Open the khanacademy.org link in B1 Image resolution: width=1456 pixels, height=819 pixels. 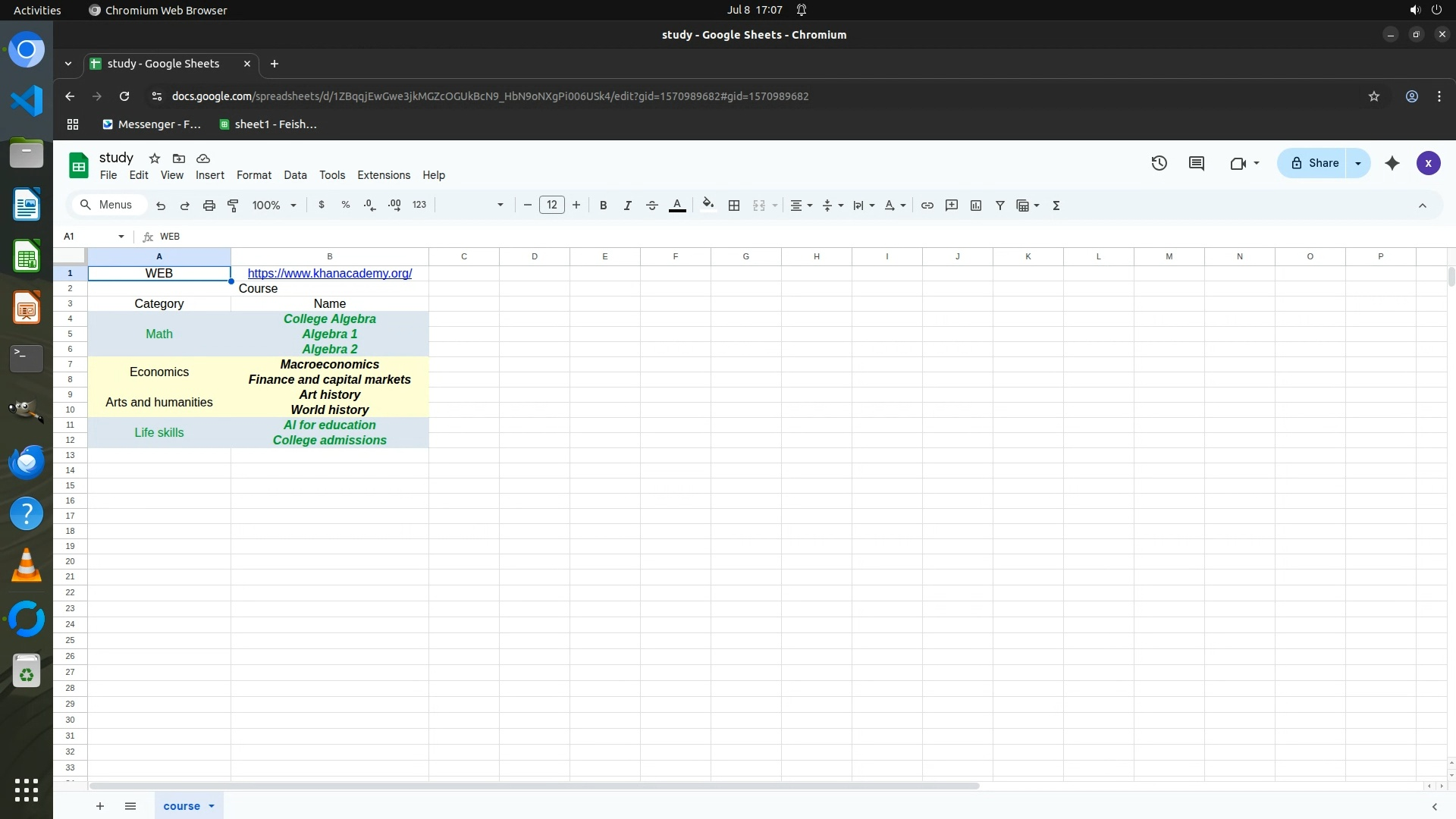(x=330, y=273)
